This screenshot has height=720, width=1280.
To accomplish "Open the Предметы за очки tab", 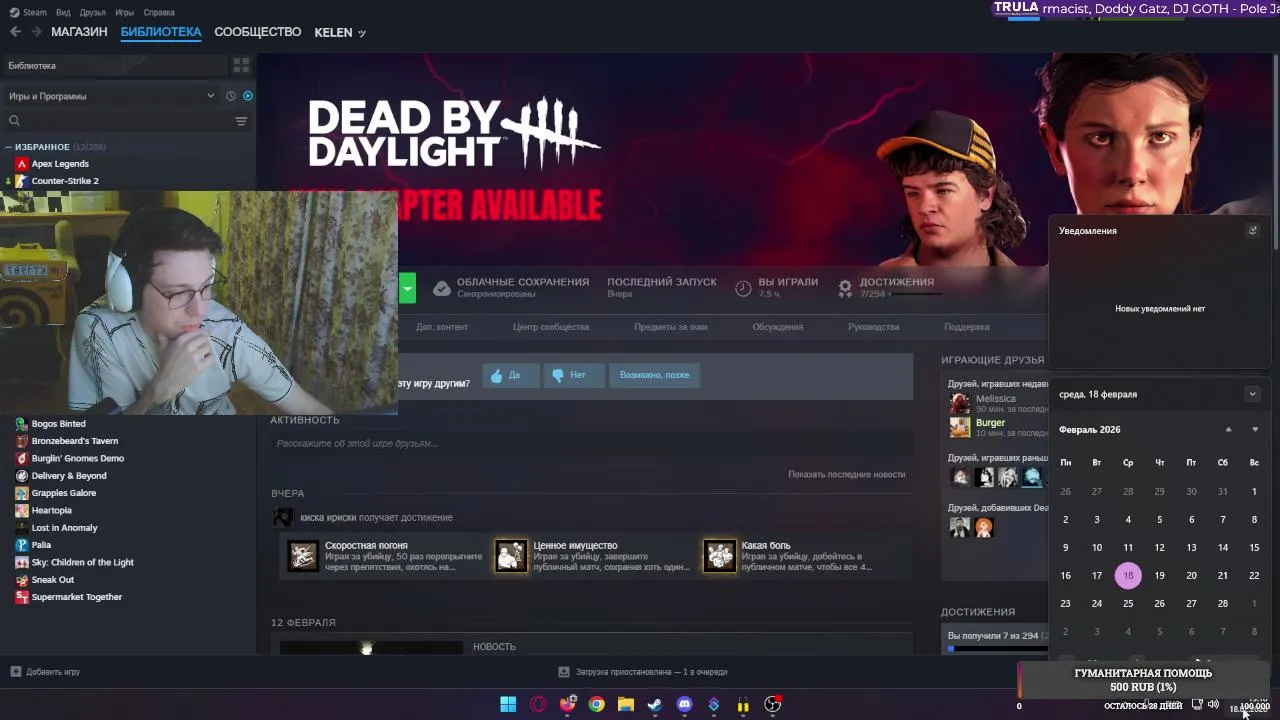I will (x=671, y=327).
